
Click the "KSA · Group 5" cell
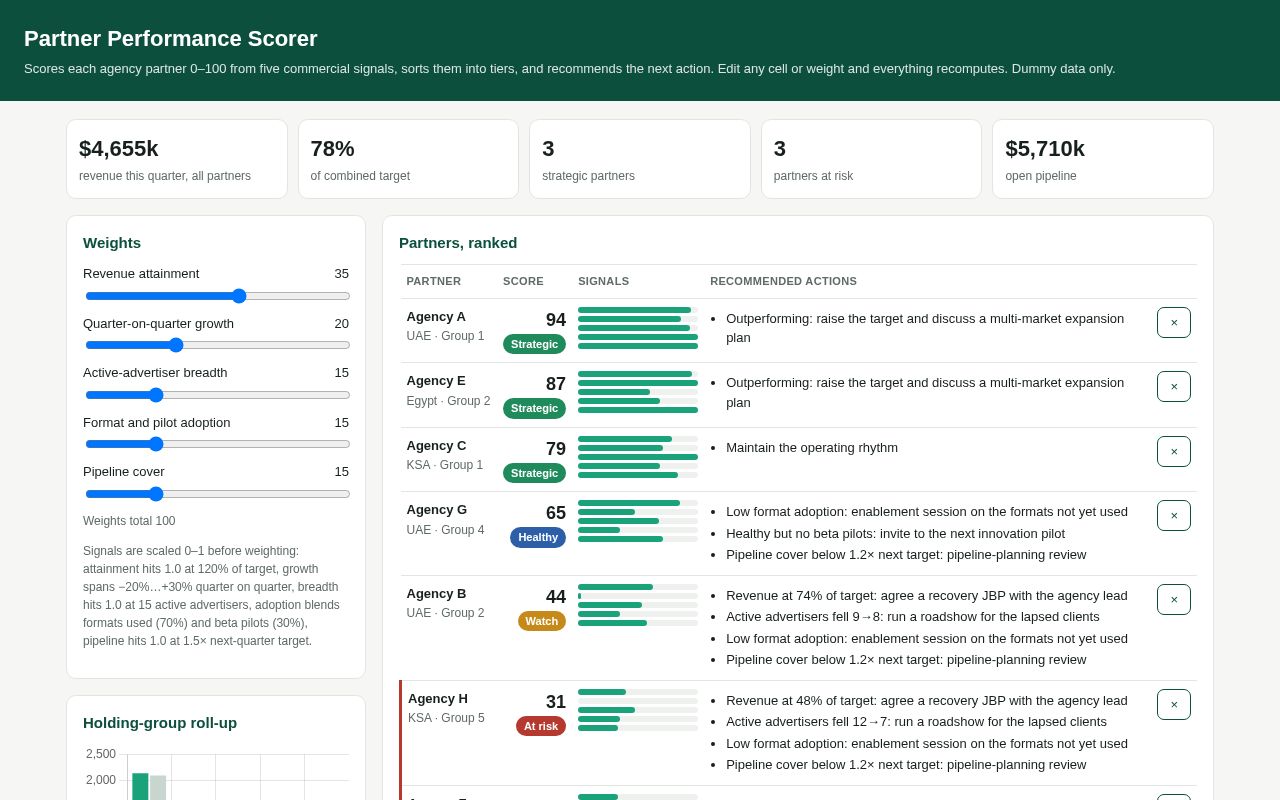(446, 718)
